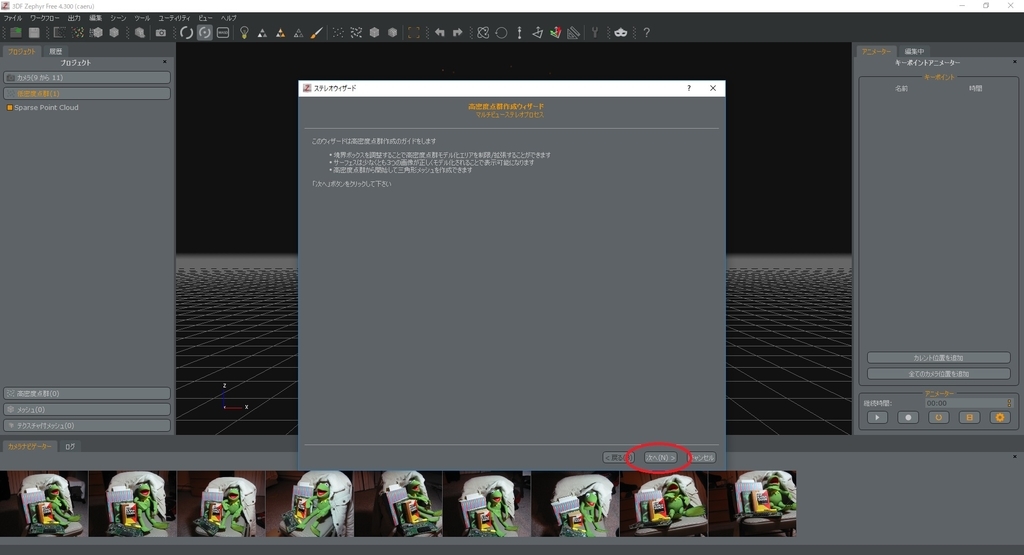This screenshot has width=1024, height=555.
Task: Expand the テクスチャ付メッシュ(0) section
Action: [x=87, y=425]
